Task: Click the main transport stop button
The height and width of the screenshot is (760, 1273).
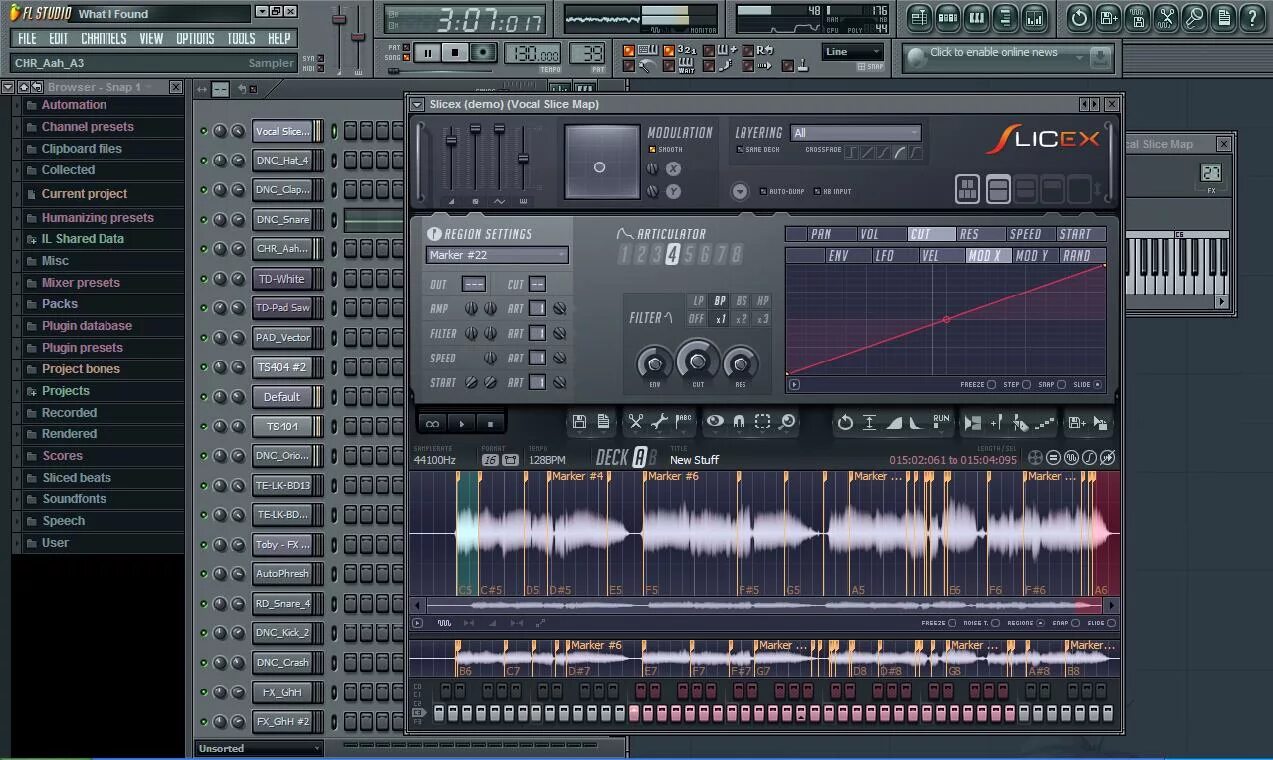Action: [455, 53]
